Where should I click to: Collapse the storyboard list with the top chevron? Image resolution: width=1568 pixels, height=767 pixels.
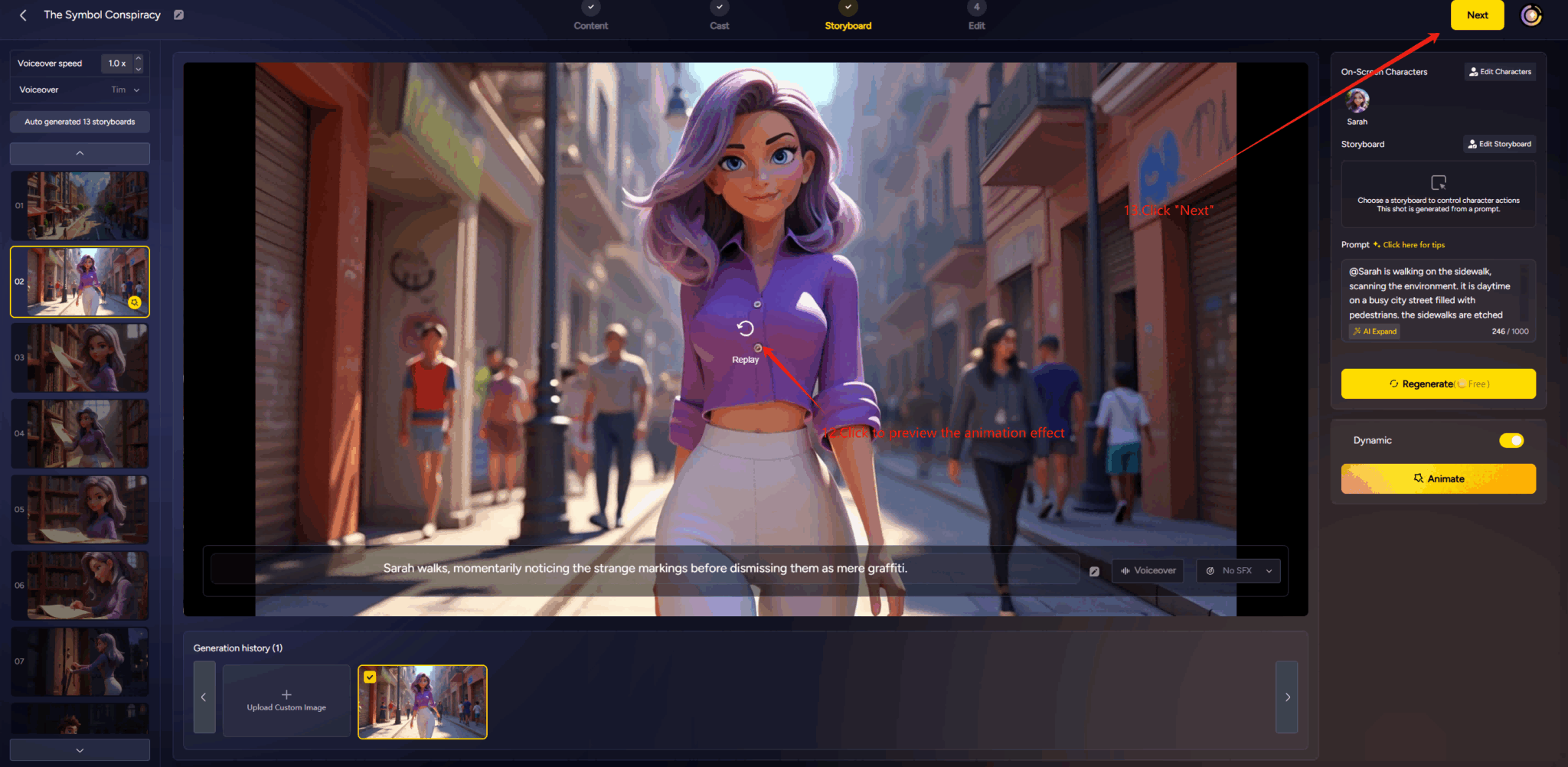pos(79,153)
